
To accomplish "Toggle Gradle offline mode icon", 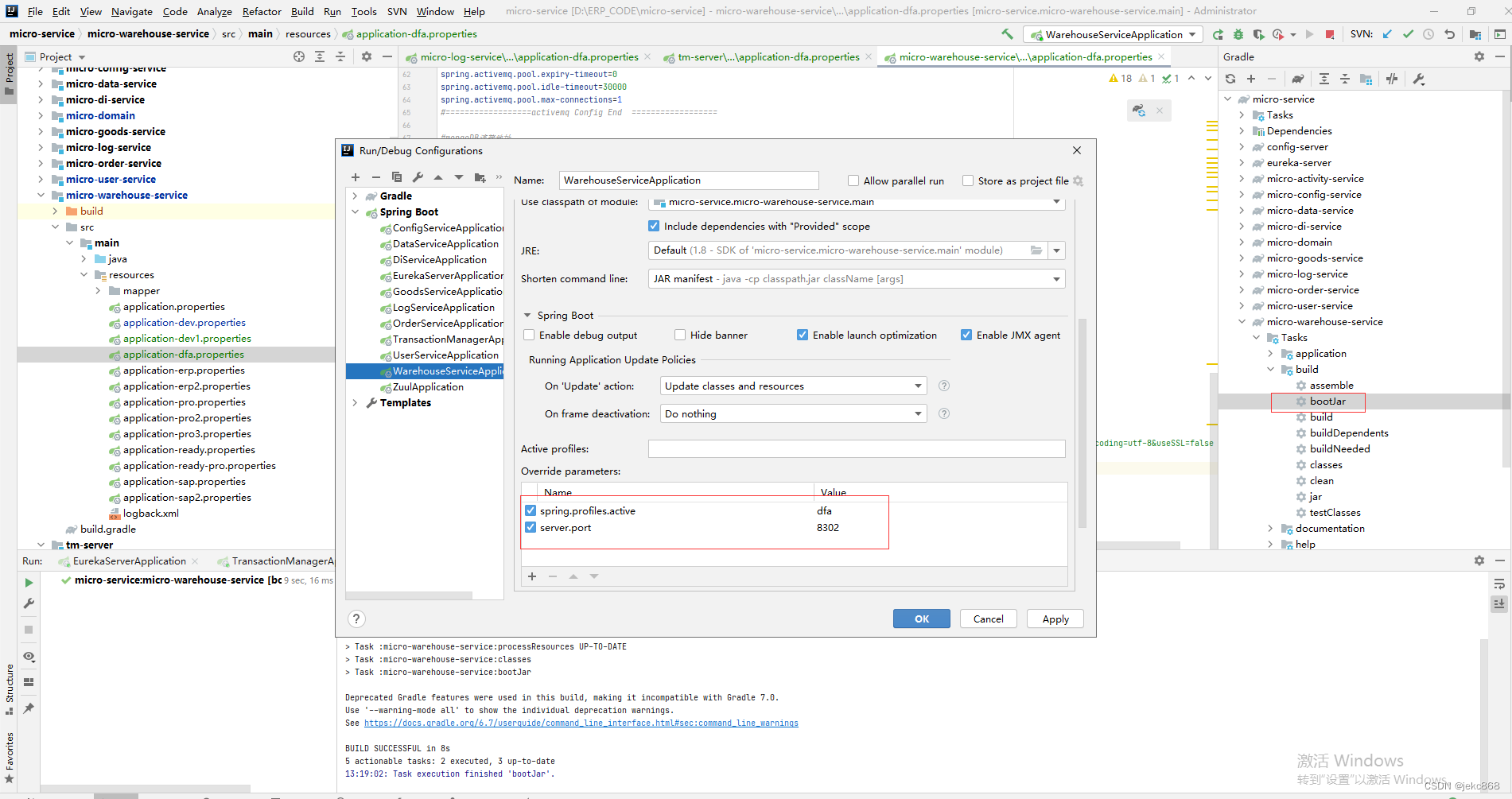I will tap(1392, 79).
